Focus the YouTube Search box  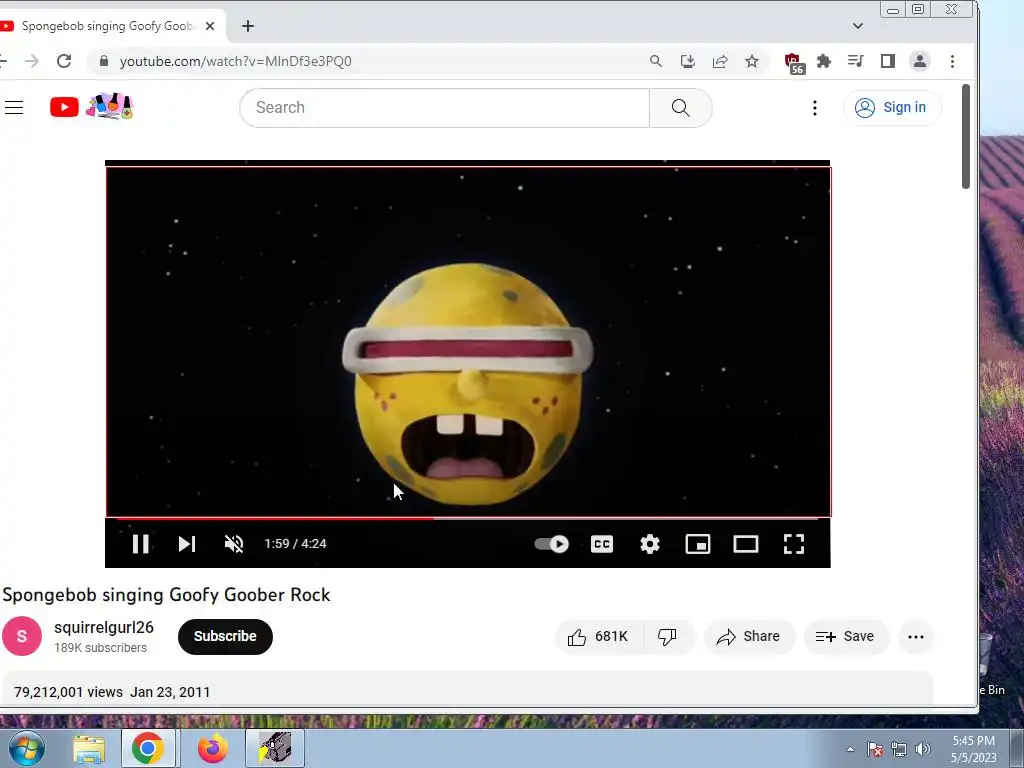click(445, 108)
